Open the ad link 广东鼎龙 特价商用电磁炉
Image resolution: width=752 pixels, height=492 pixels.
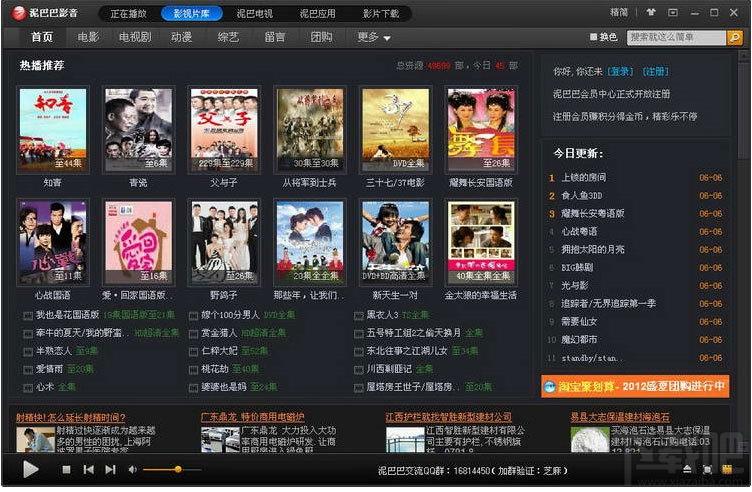(x=252, y=417)
